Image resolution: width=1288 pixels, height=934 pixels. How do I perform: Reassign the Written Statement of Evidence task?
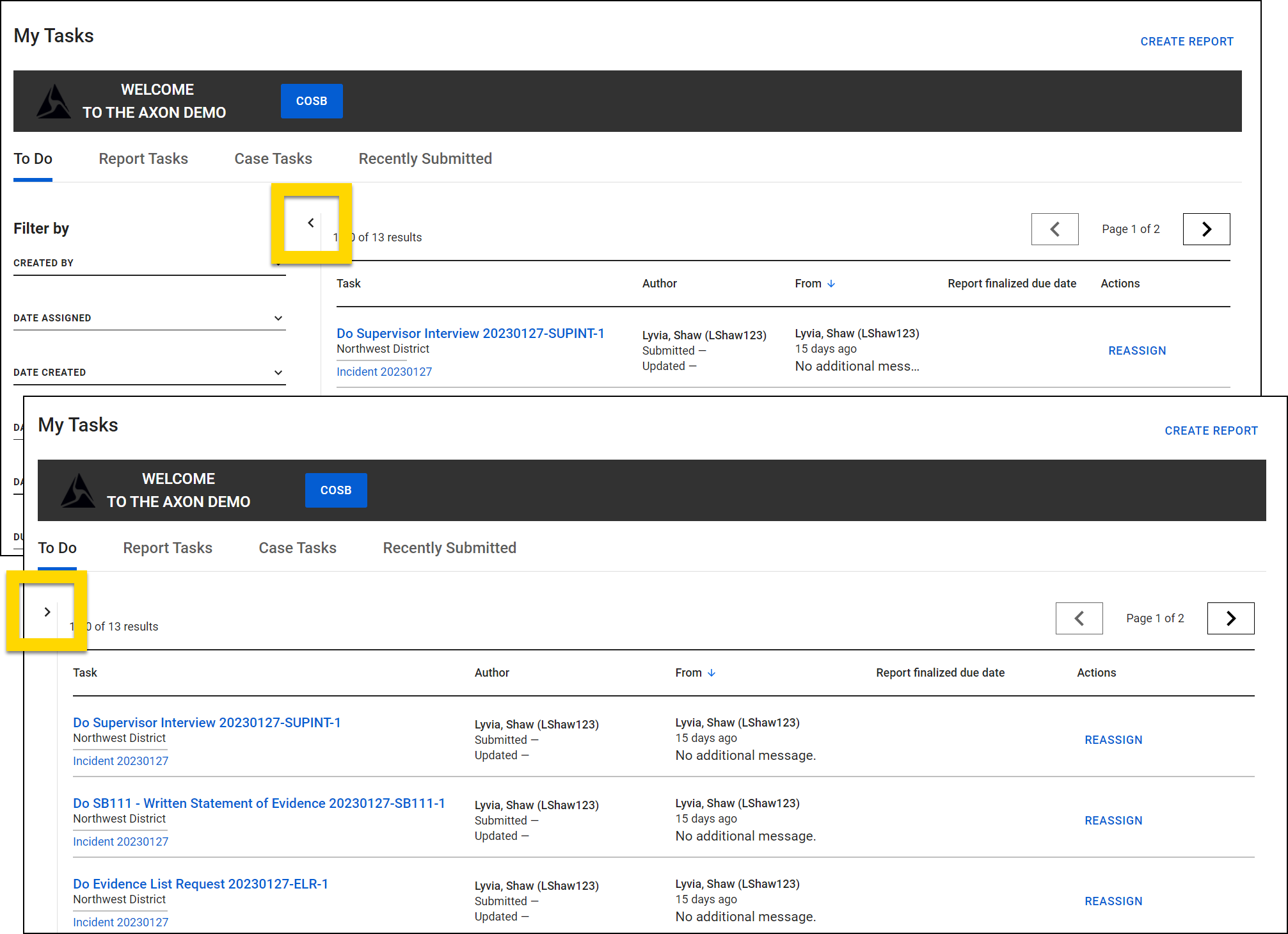coord(1113,820)
